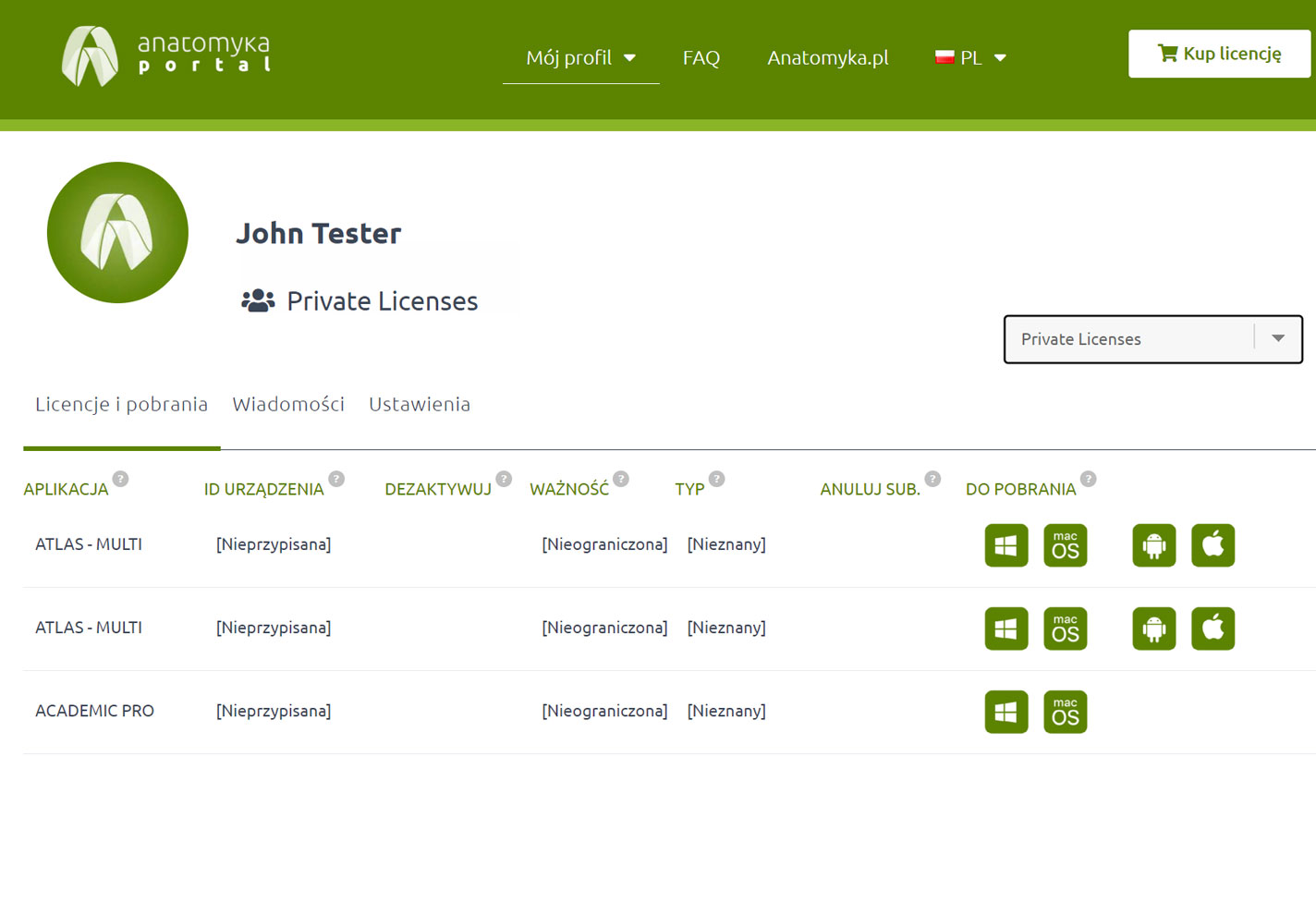Open the Private Licenses combo box
Screen dimensions: 1316x915
point(1152,339)
